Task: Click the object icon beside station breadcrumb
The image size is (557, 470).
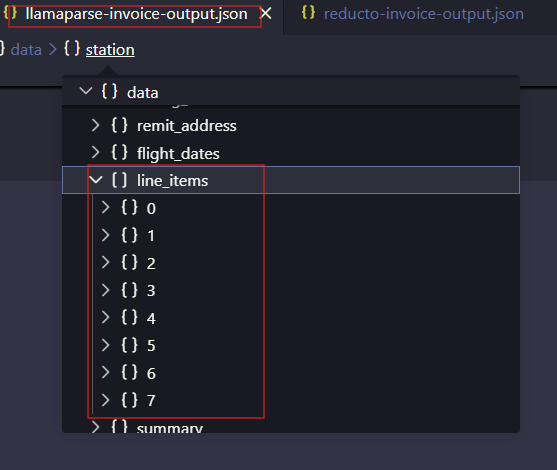Action: (72, 49)
